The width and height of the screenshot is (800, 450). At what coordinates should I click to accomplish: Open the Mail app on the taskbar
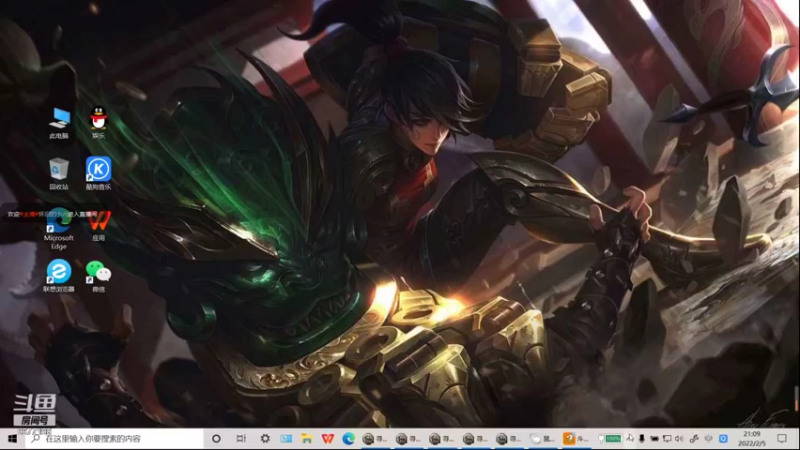[286, 438]
